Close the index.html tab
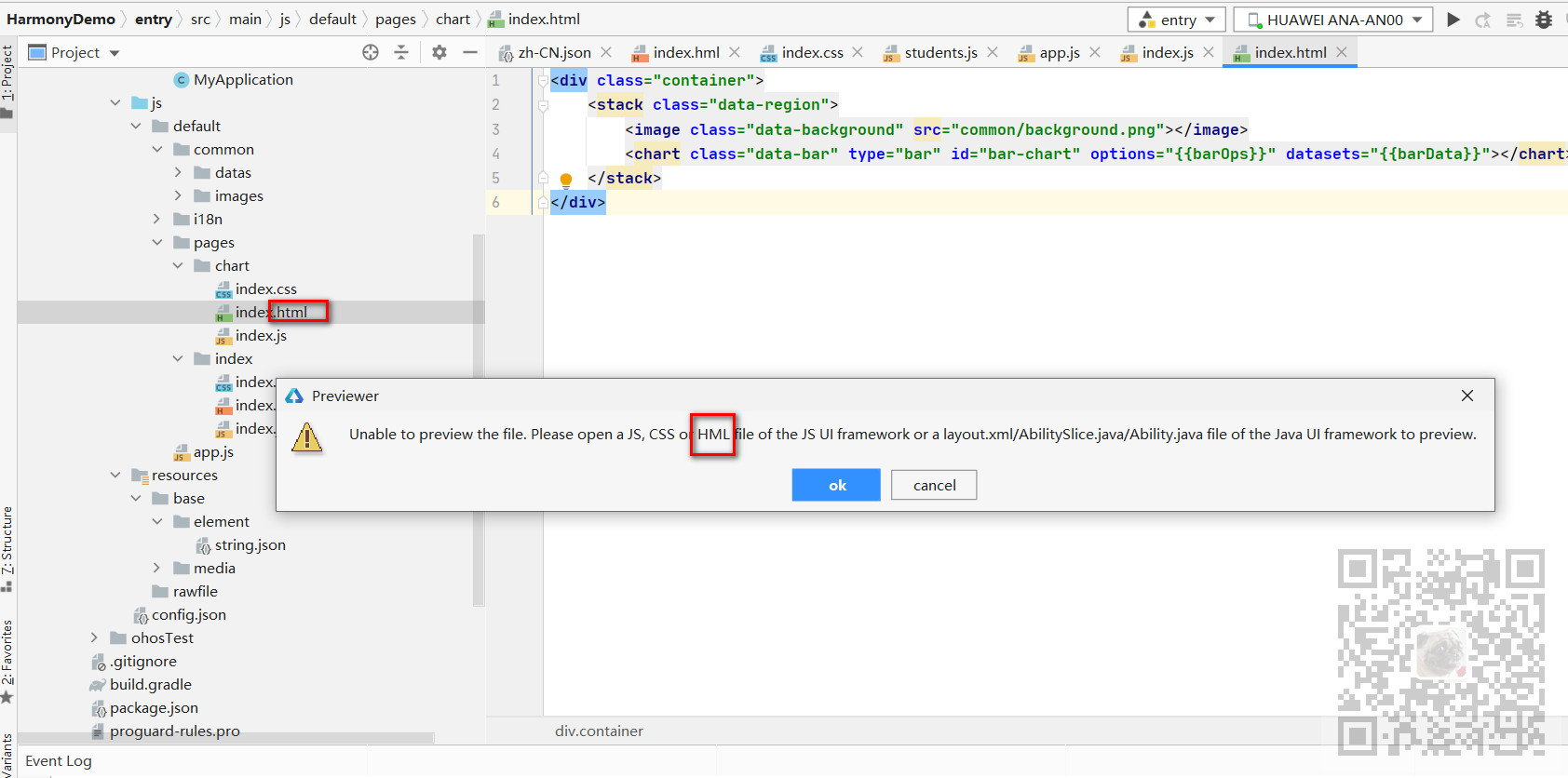Screen dimensions: 1568x778 click(x=1342, y=52)
